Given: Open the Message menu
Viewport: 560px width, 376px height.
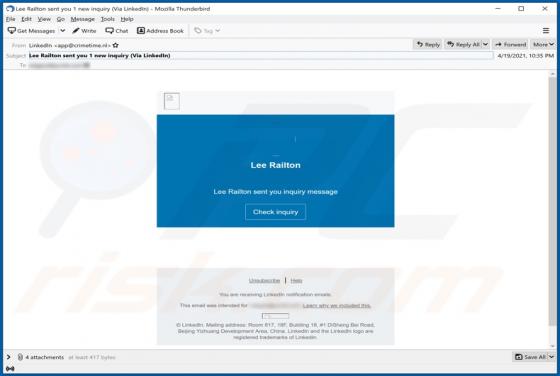Looking at the screenshot, I should 82,19.
